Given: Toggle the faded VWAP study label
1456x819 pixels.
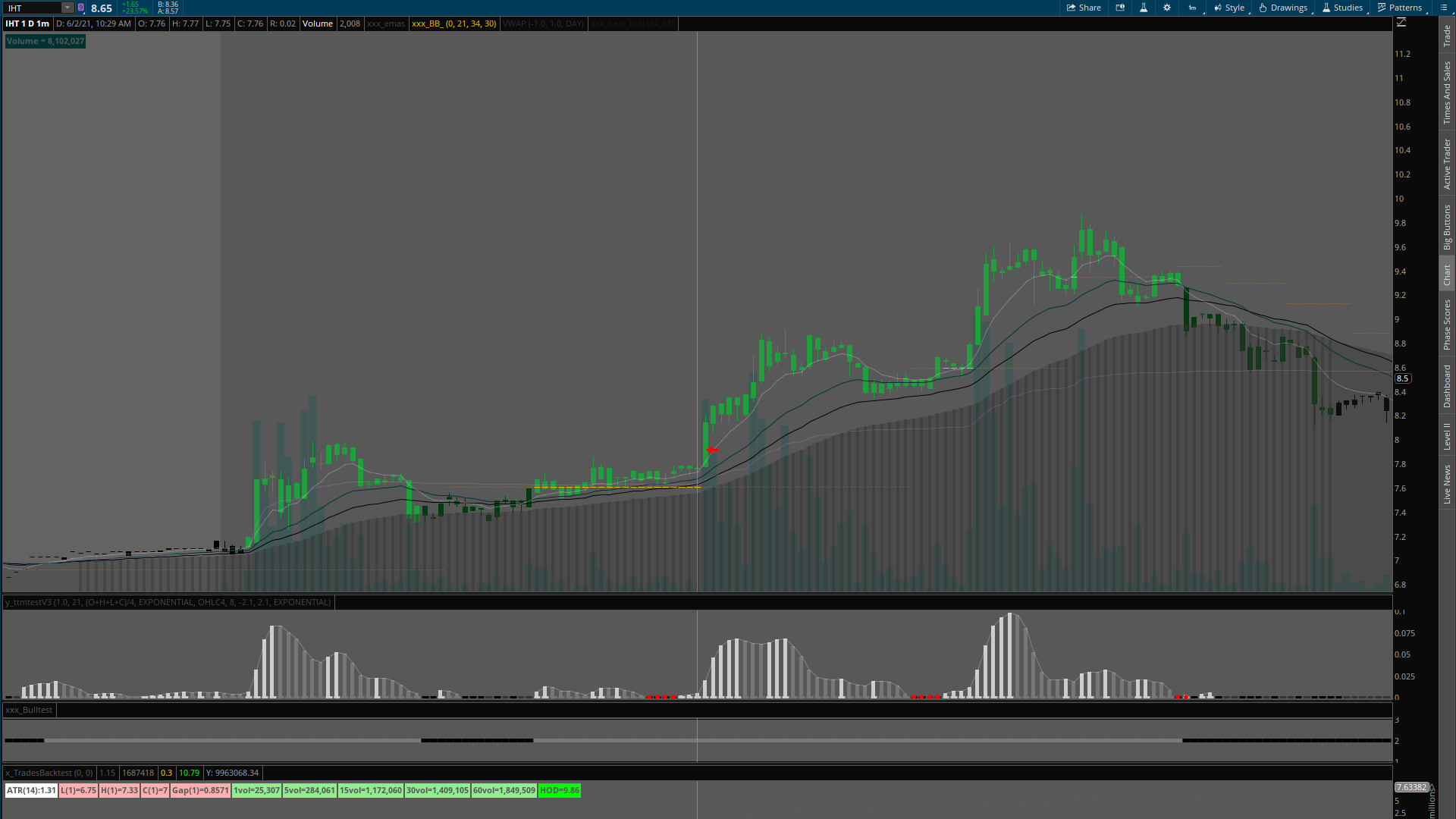Looking at the screenshot, I should point(543,24).
